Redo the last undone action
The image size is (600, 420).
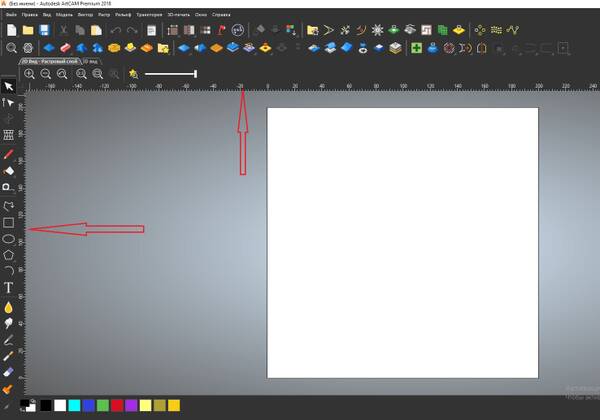click(x=132, y=30)
